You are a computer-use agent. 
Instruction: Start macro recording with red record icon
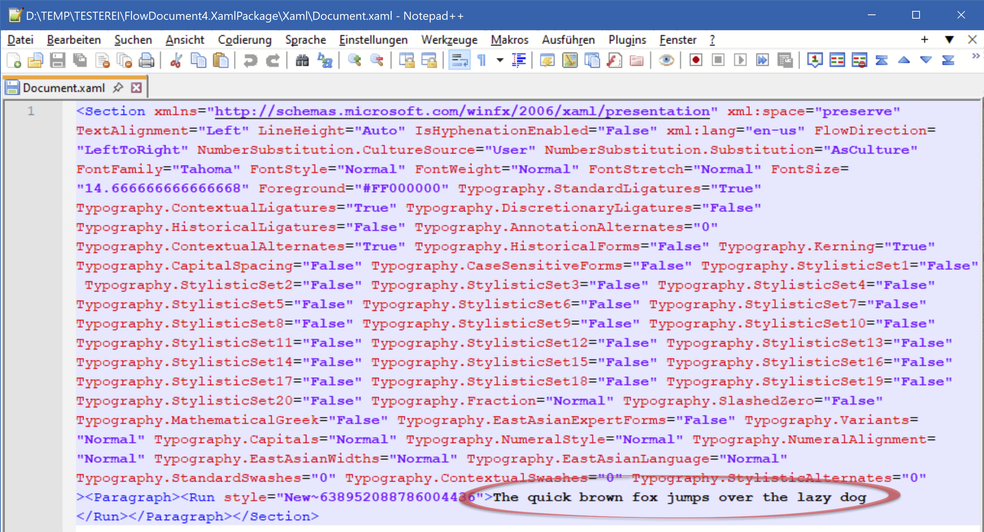tap(696, 61)
